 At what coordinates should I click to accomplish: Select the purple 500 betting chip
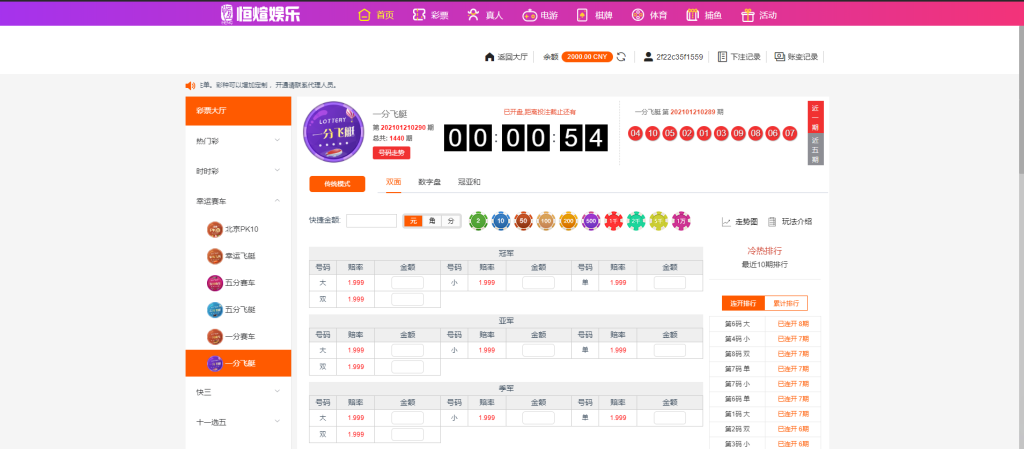click(x=591, y=220)
